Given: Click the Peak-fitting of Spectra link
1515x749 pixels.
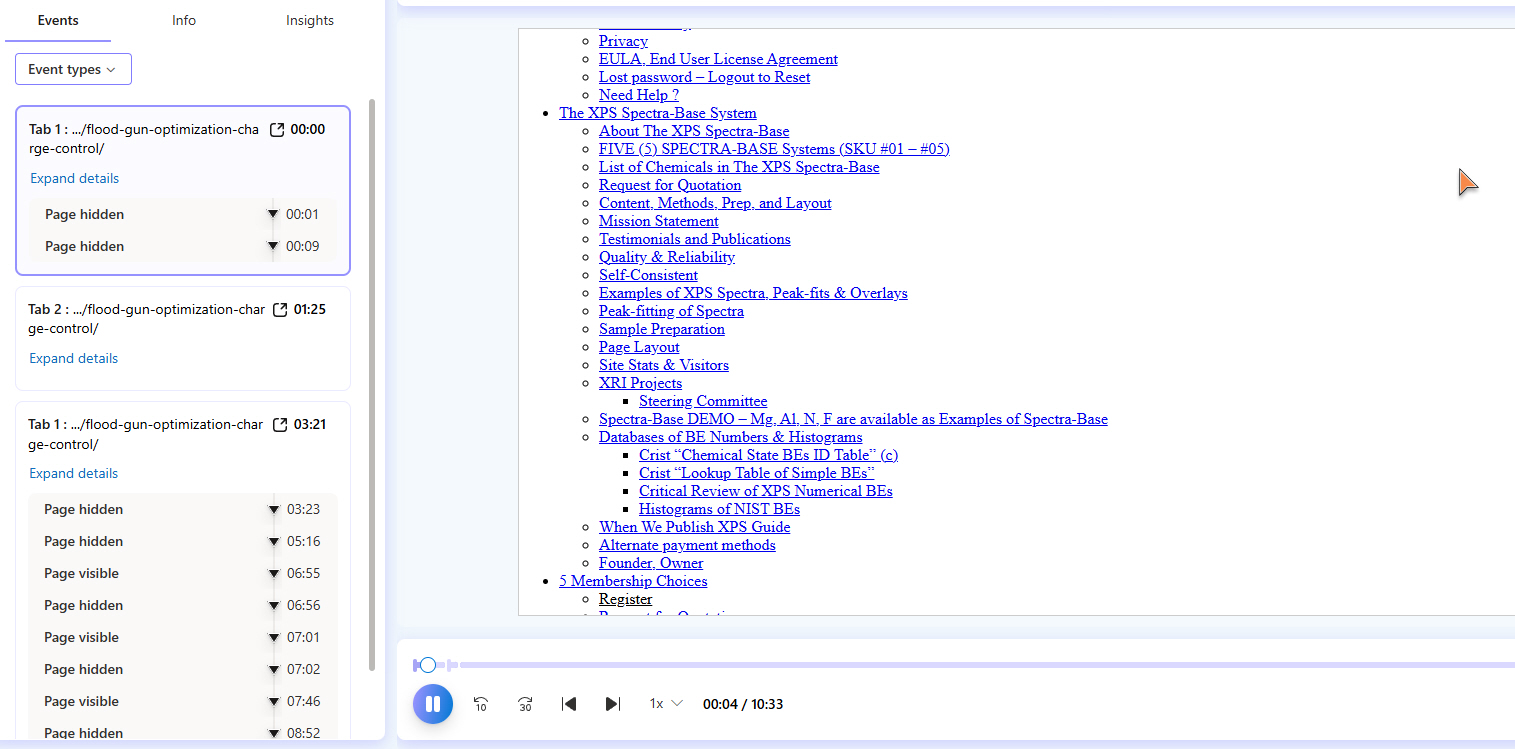Looking at the screenshot, I should click(x=671, y=311).
